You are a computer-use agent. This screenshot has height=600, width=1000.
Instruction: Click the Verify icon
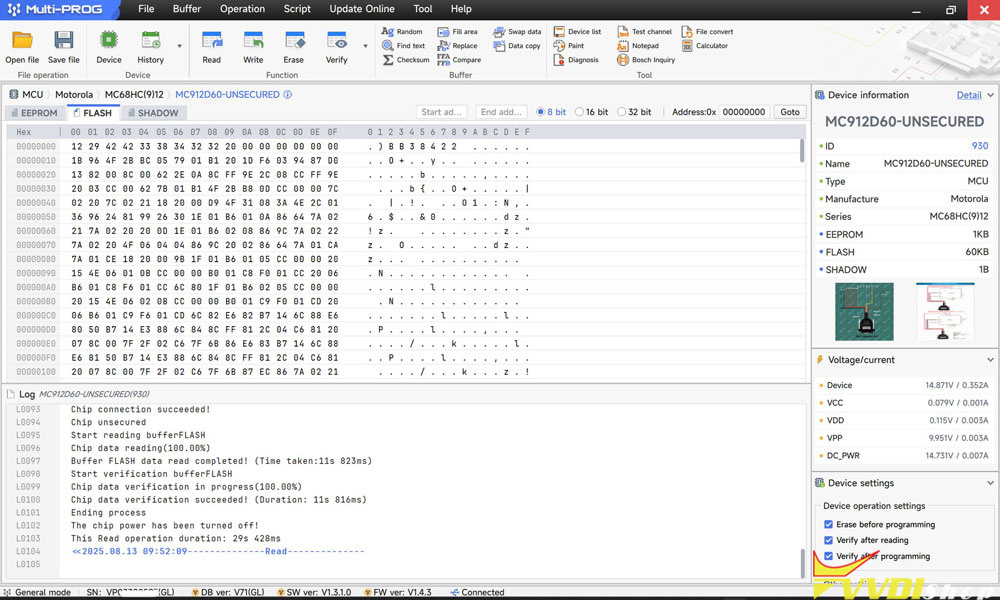click(x=337, y=42)
